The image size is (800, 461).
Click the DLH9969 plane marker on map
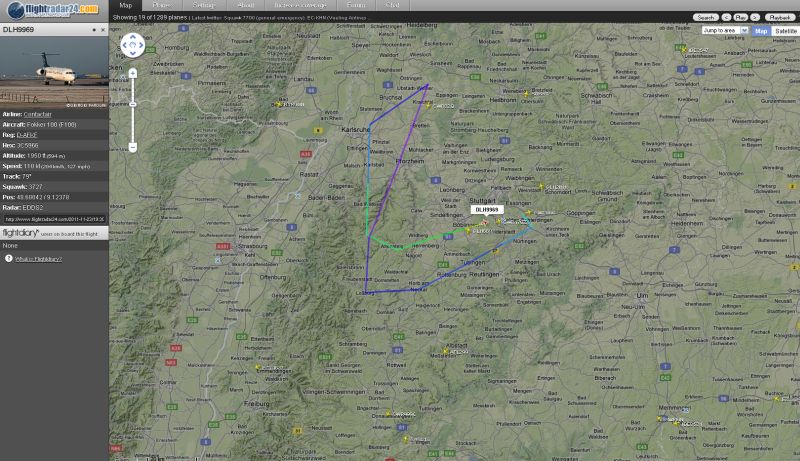point(484,222)
